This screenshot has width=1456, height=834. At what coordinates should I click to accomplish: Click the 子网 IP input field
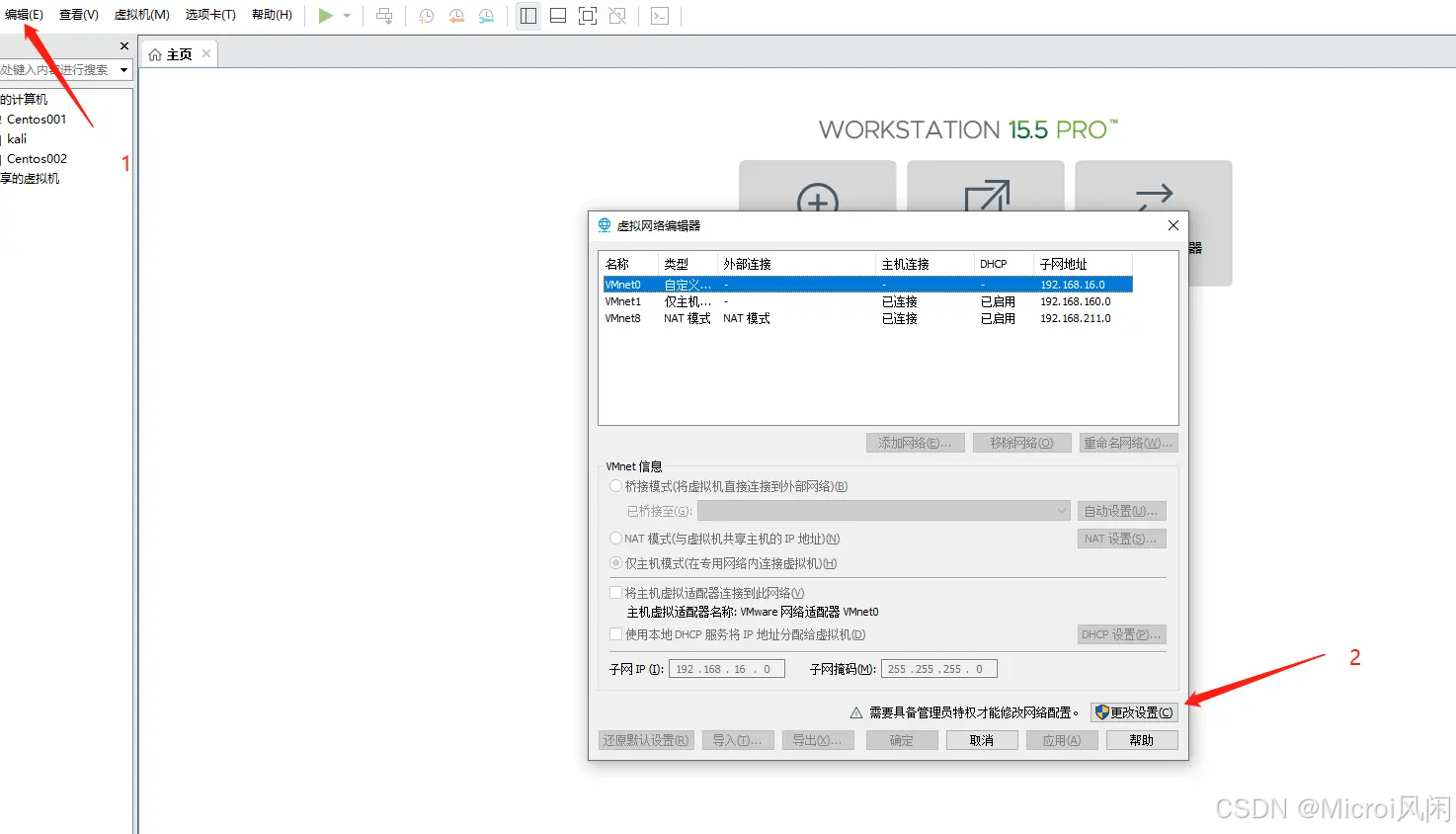click(727, 669)
